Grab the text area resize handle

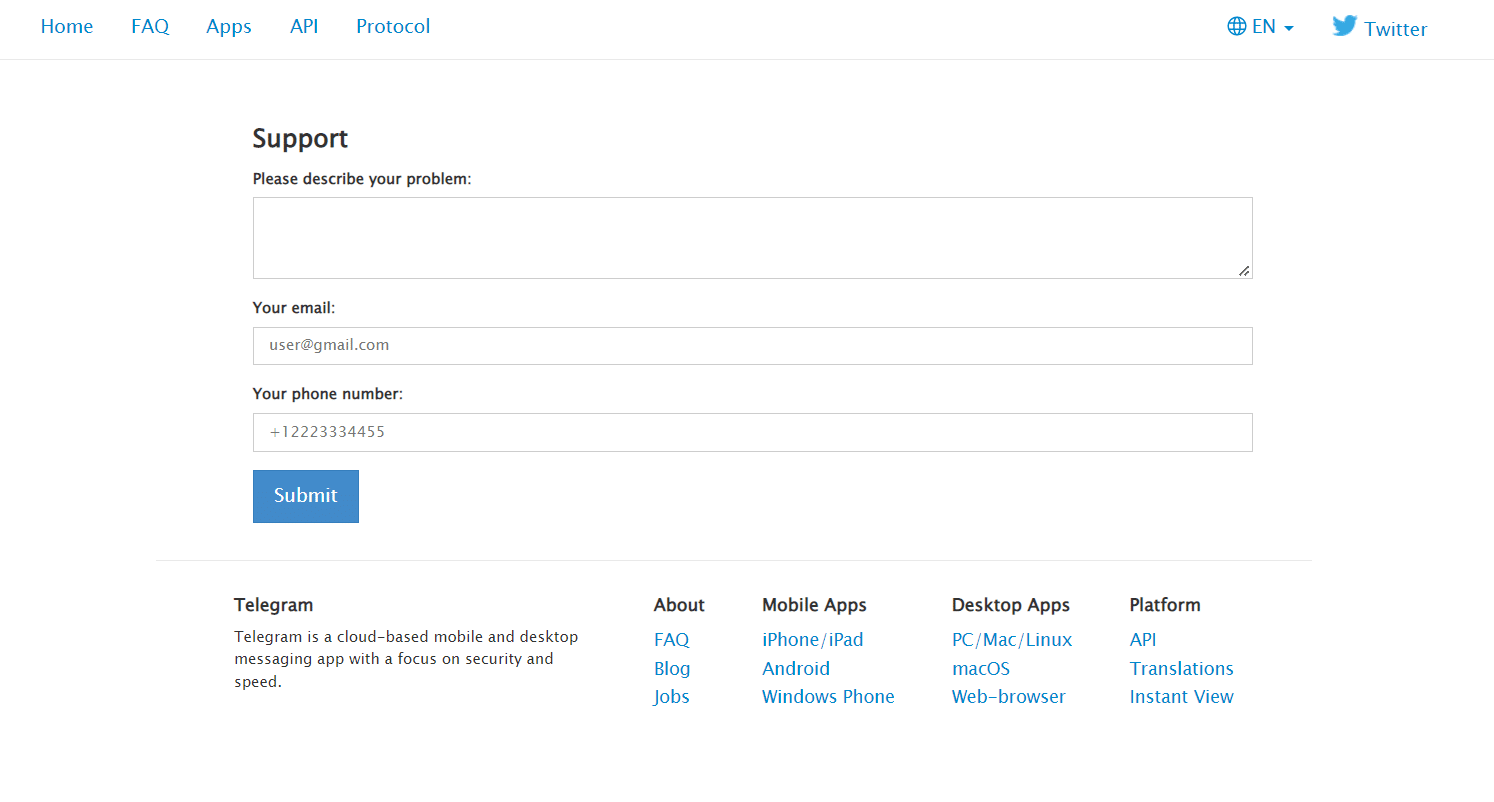coord(1244,270)
